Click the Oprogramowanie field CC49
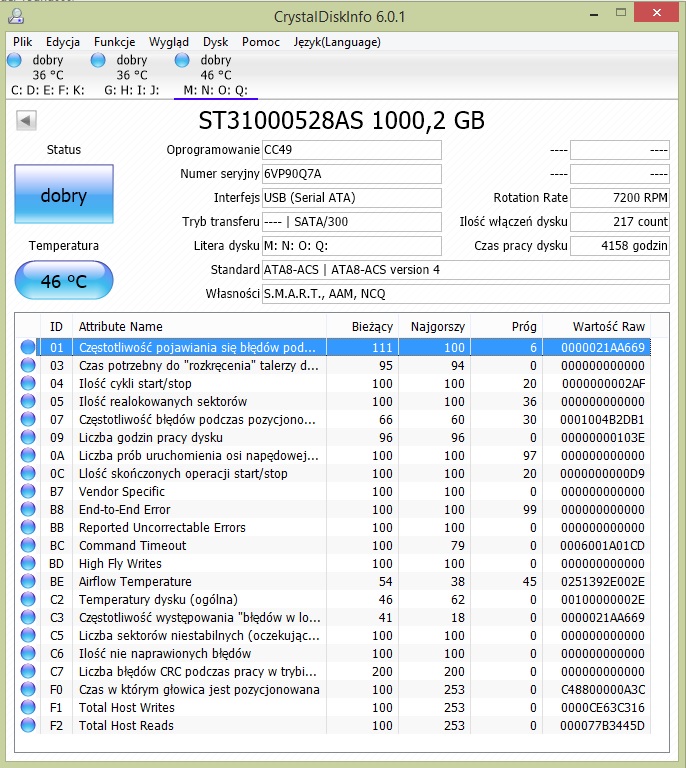 352,150
